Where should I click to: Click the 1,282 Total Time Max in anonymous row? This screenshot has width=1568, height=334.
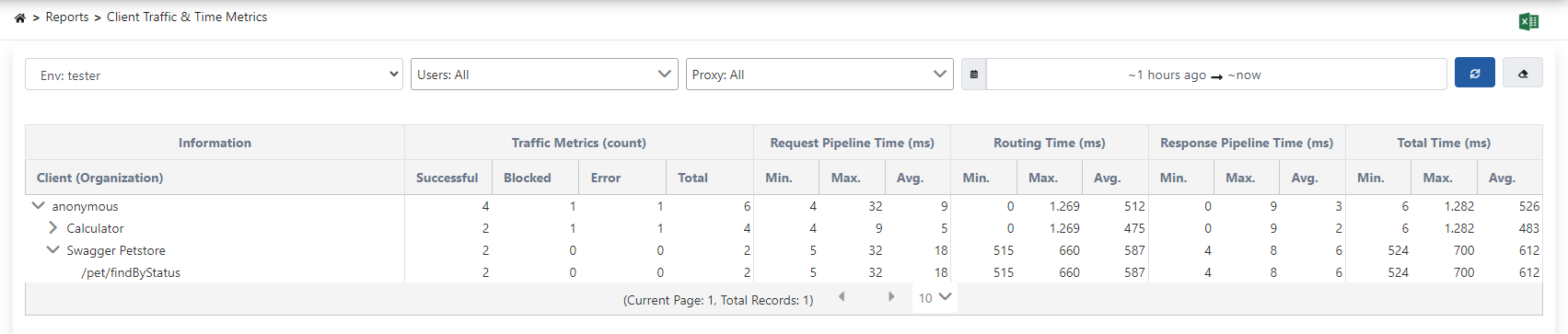tap(1459, 207)
